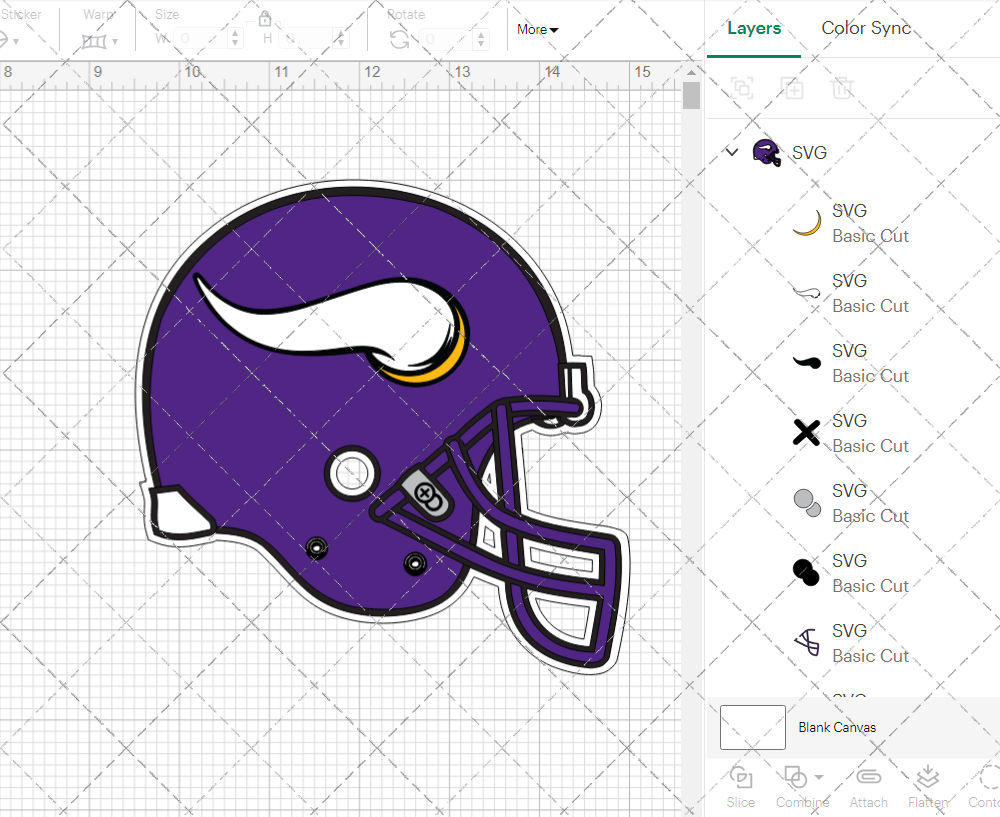Click the Attach tool
Screen dimensions: 1000x817
pos(869,787)
